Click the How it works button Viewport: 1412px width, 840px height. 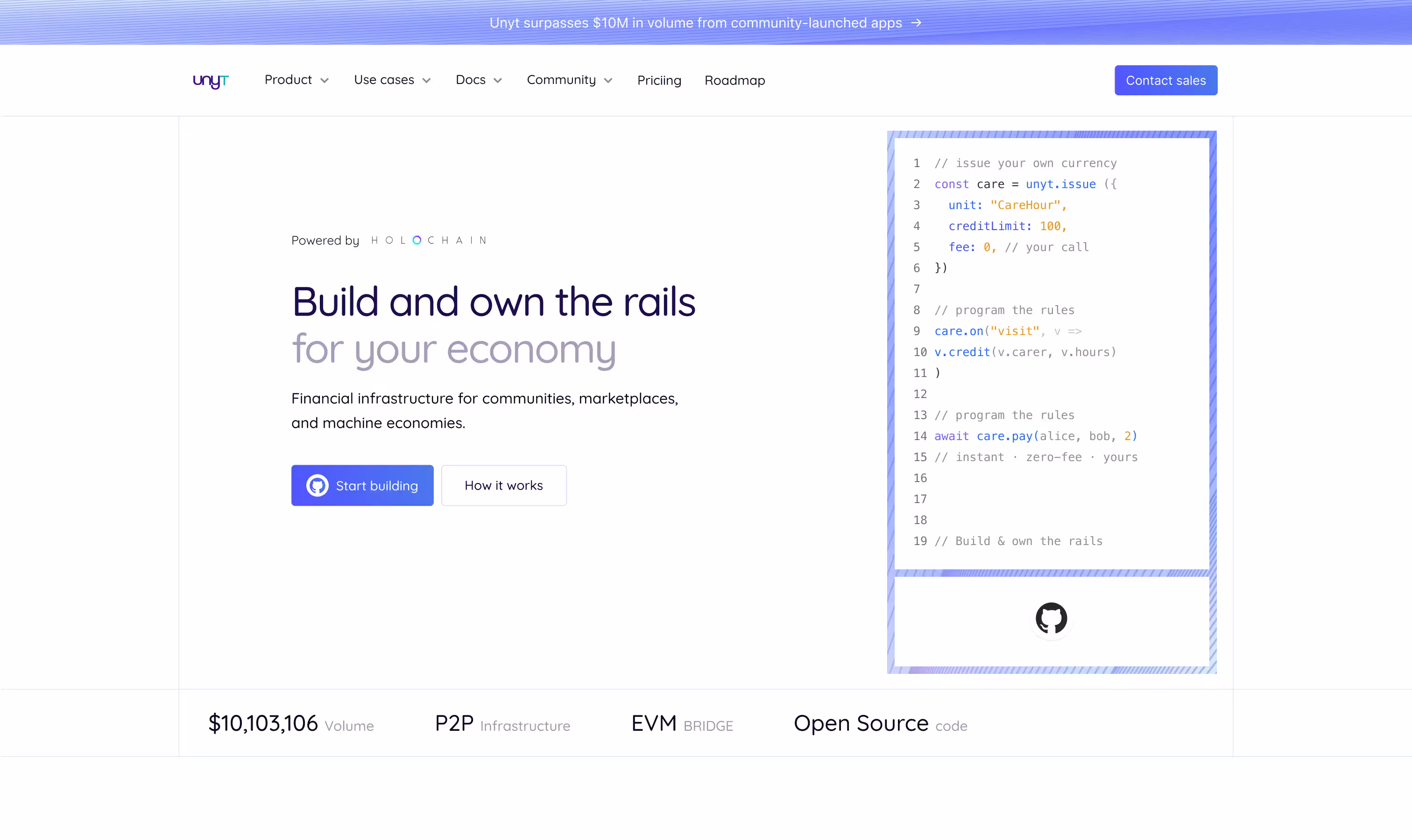tap(503, 486)
